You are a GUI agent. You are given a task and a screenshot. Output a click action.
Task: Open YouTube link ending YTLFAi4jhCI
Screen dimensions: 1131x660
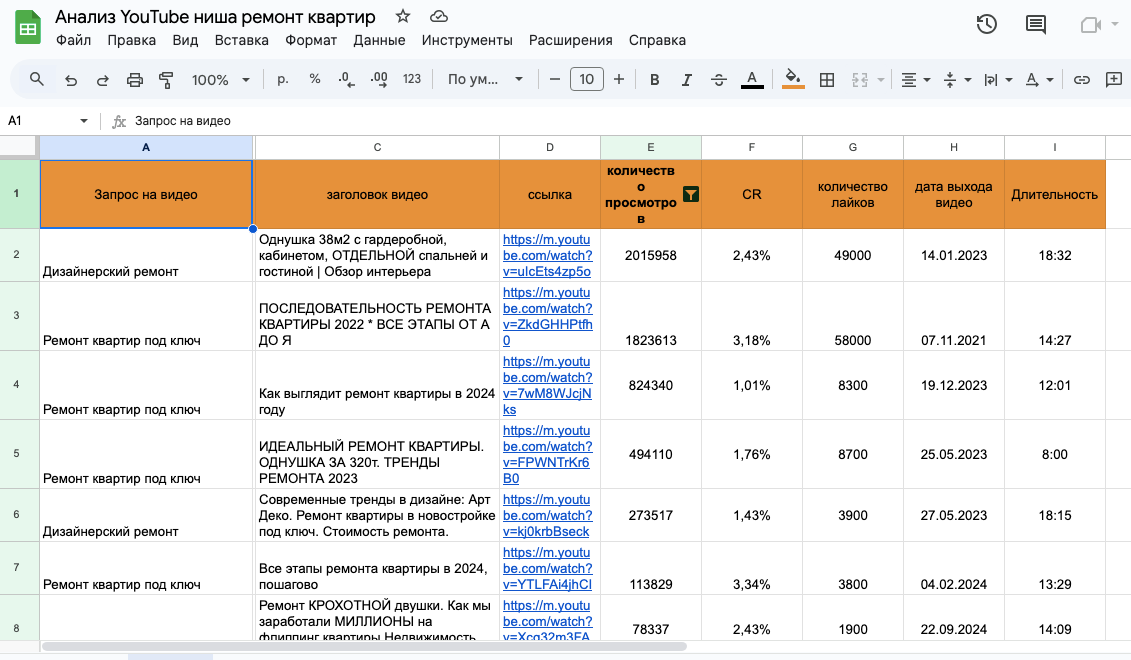547,568
